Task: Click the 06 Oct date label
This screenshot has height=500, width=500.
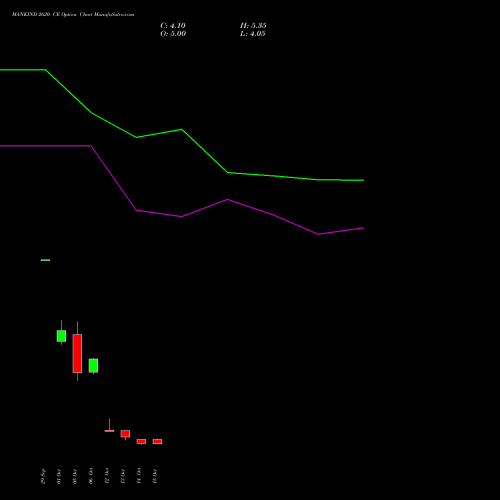Action: pos(91,476)
